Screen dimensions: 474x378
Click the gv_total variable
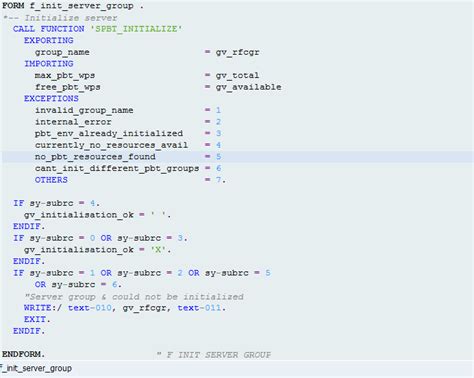point(237,75)
